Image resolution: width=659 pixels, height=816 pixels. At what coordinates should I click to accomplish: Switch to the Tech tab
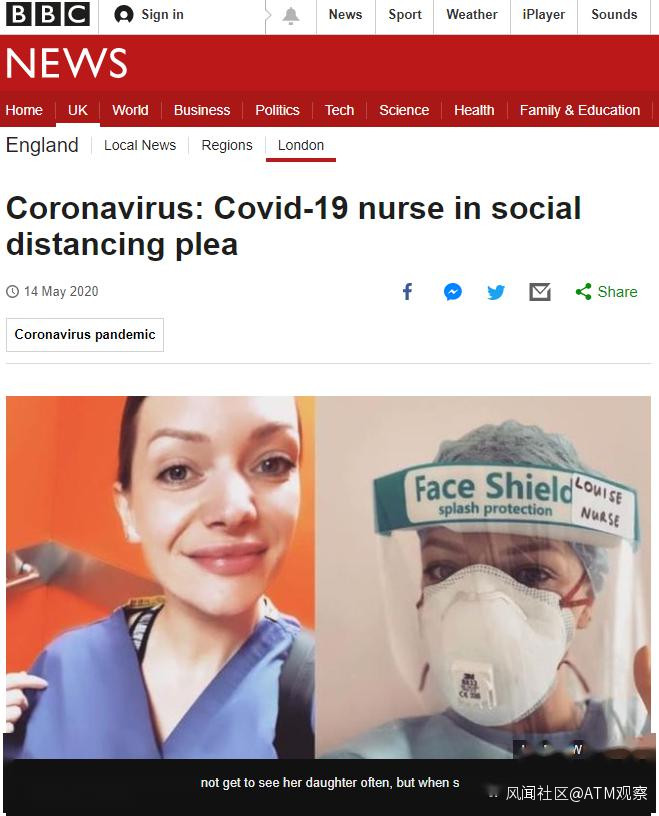(x=339, y=110)
